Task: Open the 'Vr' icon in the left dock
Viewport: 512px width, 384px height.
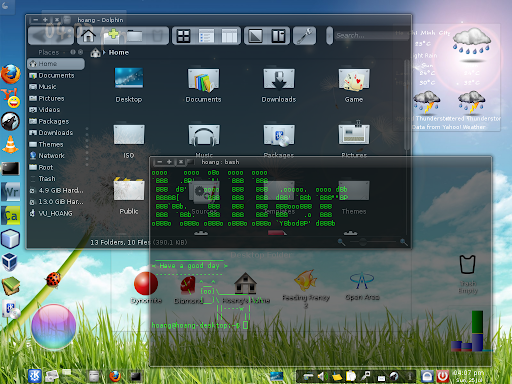Action: click(x=10, y=192)
